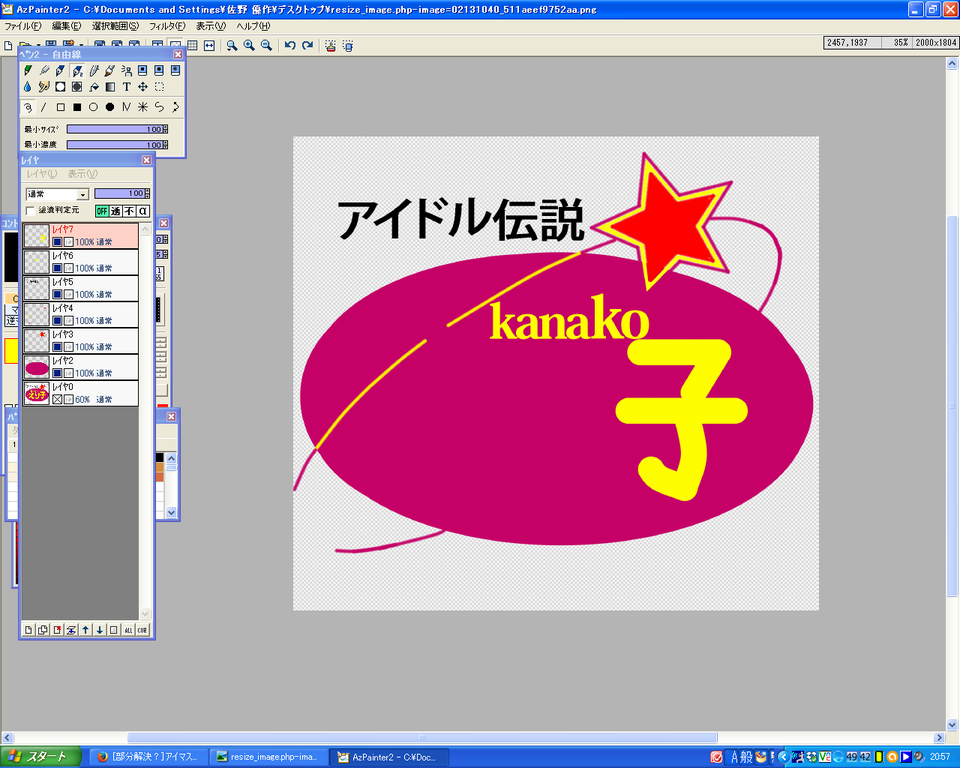The image size is (960, 768).
Task: Open dropdown arrow next to export toolbar icon
Action: 80,46
